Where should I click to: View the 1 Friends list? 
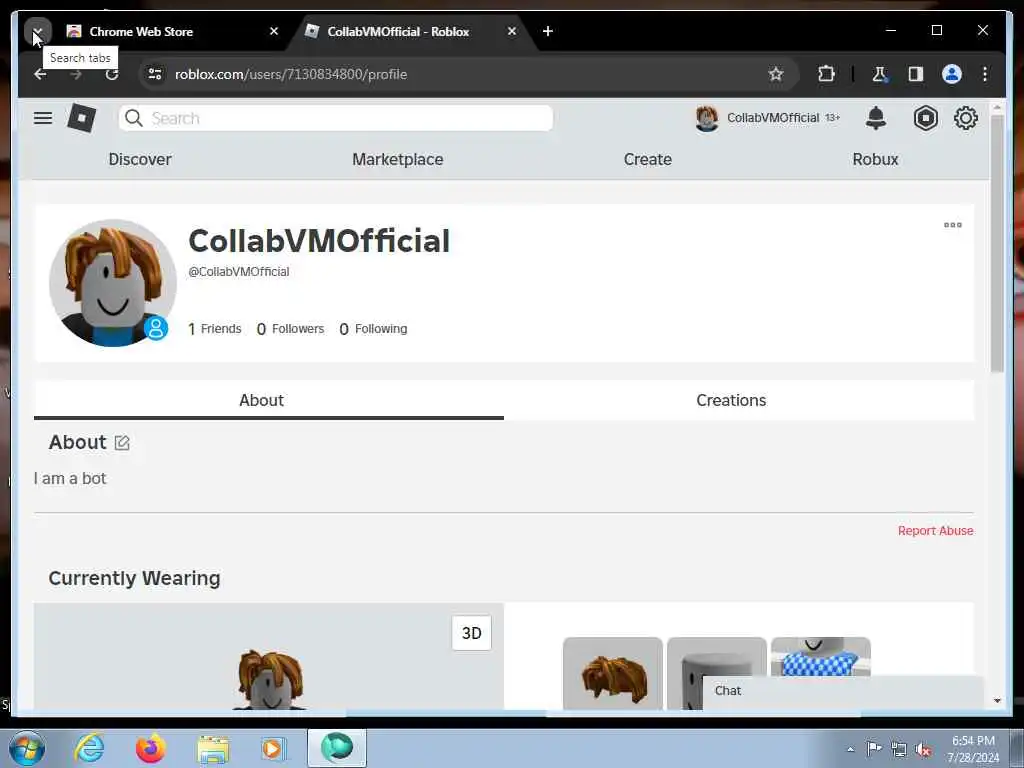(x=215, y=328)
